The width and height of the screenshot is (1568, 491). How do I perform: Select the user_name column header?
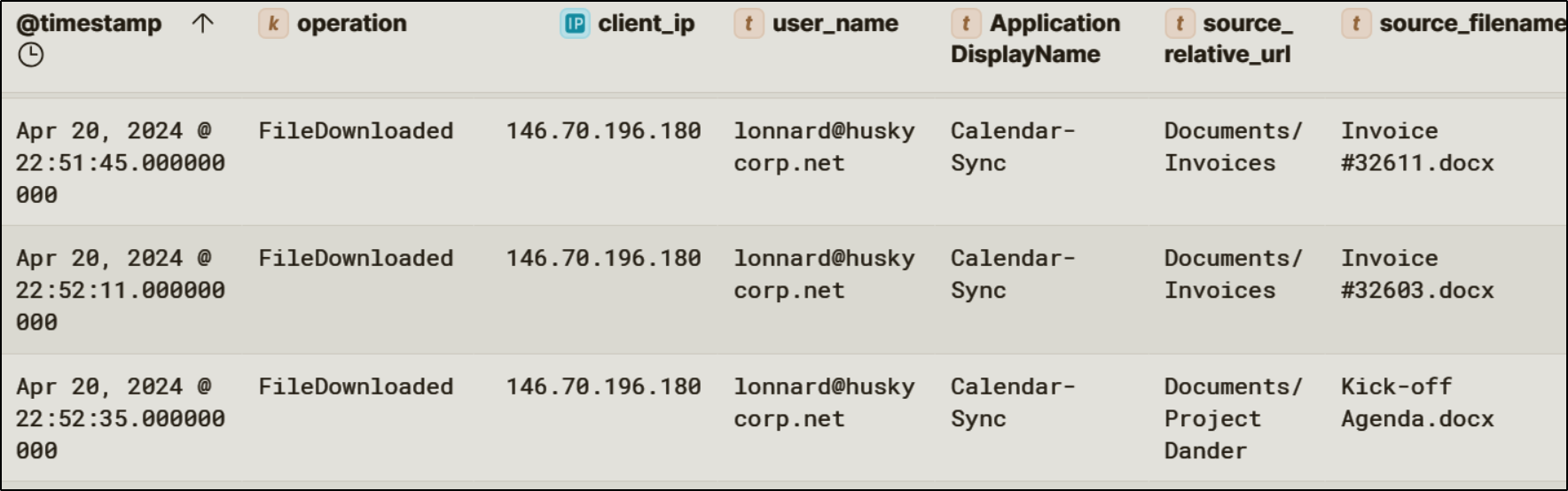tap(835, 24)
